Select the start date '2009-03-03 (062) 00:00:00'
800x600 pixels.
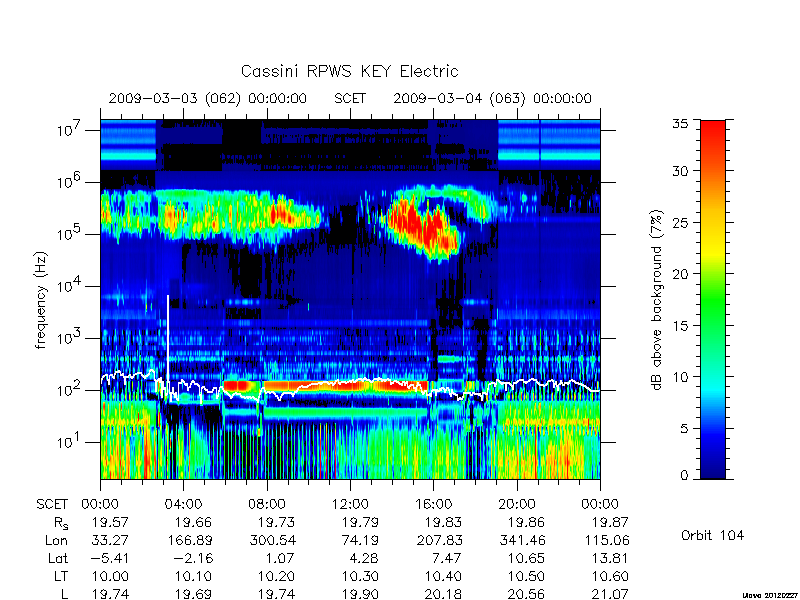pyautogui.click(x=208, y=98)
